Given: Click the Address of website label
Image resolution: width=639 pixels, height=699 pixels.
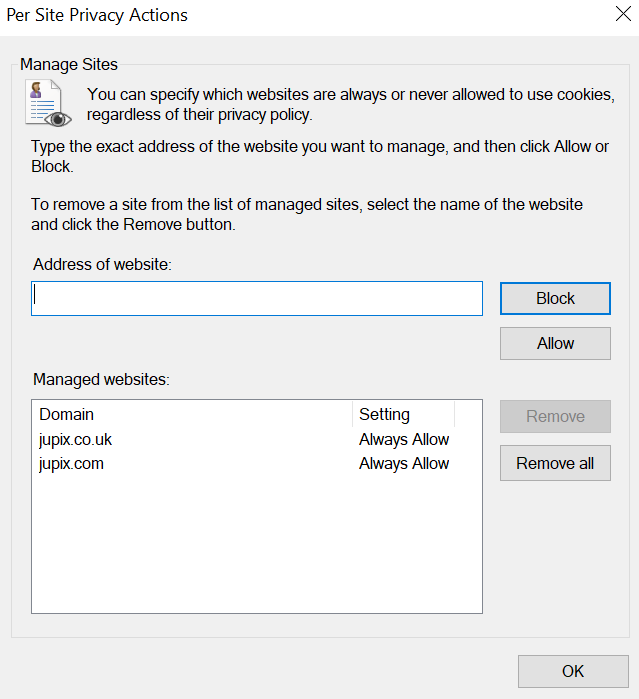Looking at the screenshot, I should click(x=102, y=264).
